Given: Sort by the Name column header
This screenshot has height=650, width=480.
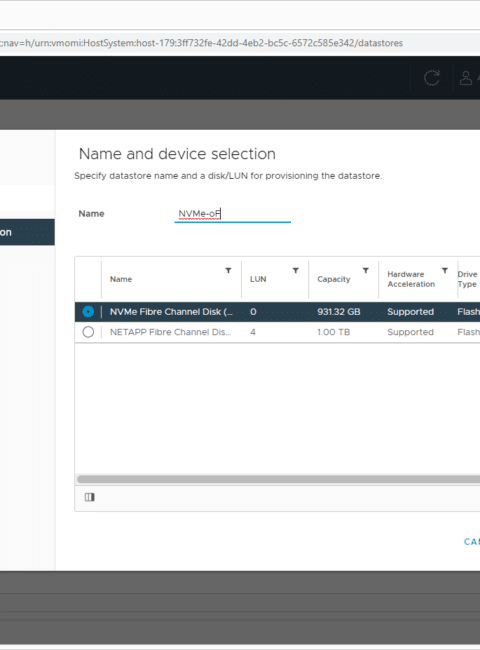Looking at the screenshot, I should coord(121,279).
